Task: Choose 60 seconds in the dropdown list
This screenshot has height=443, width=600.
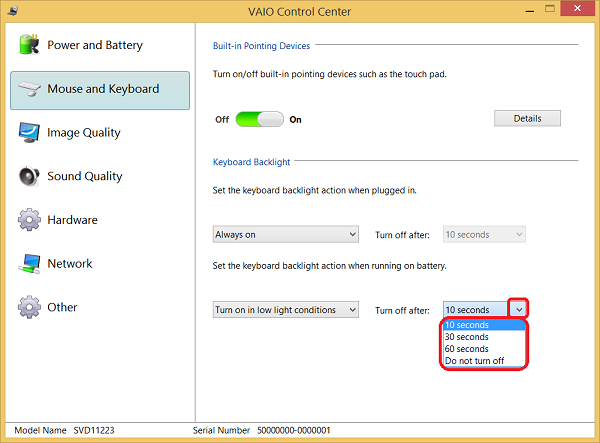Action: (484, 349)
